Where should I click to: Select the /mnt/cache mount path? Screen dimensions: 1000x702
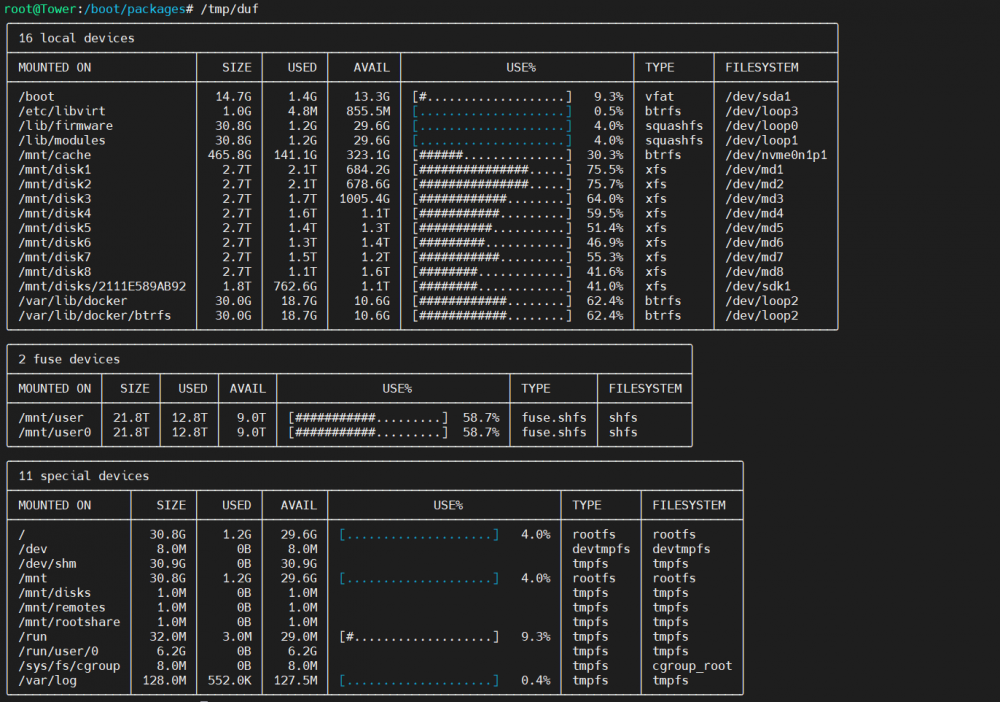(x=55, y=155)
